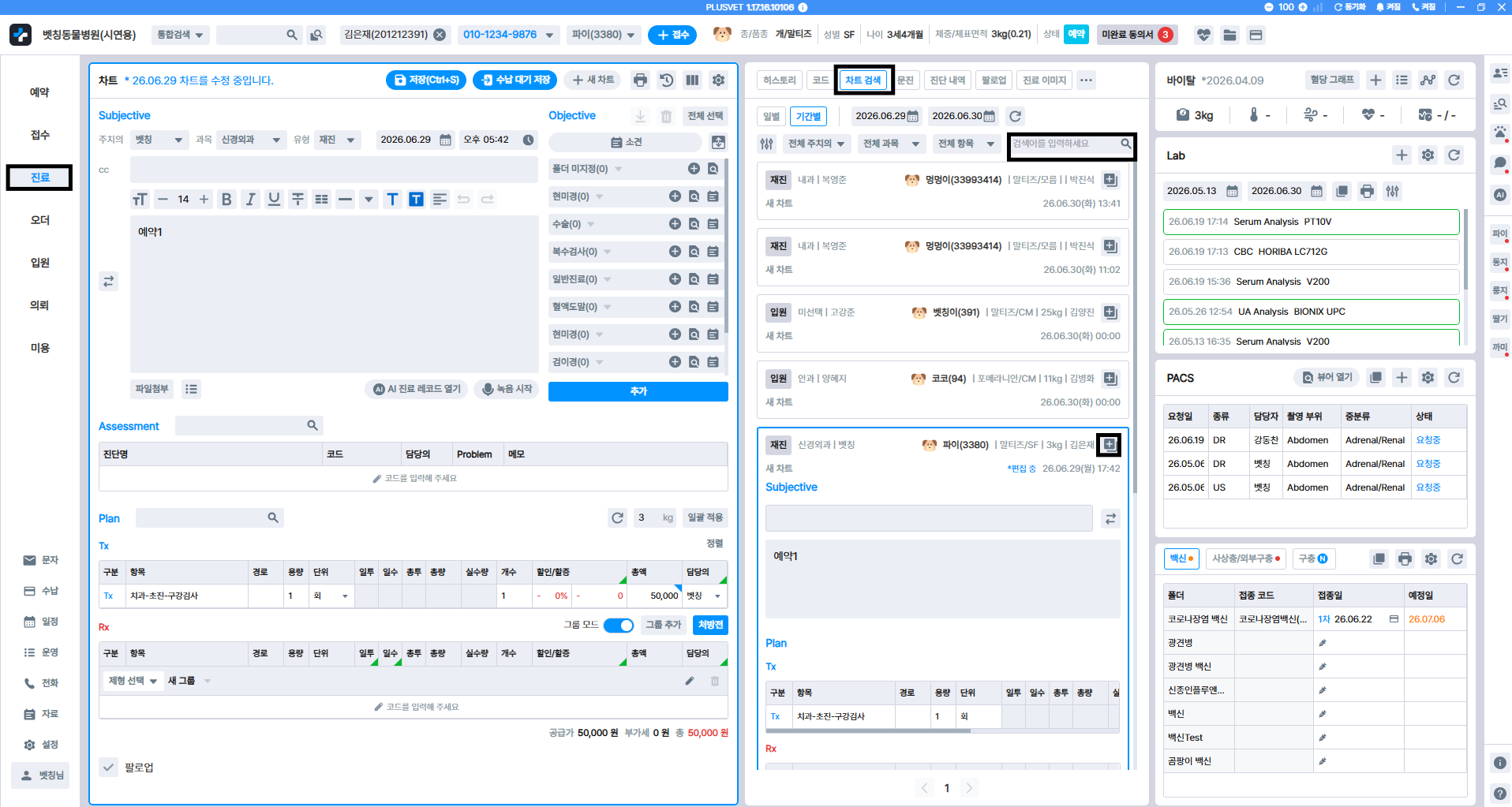Click the horizontal scrollbar under the chart preview Tx table
1512x807 pixels.
868,730
